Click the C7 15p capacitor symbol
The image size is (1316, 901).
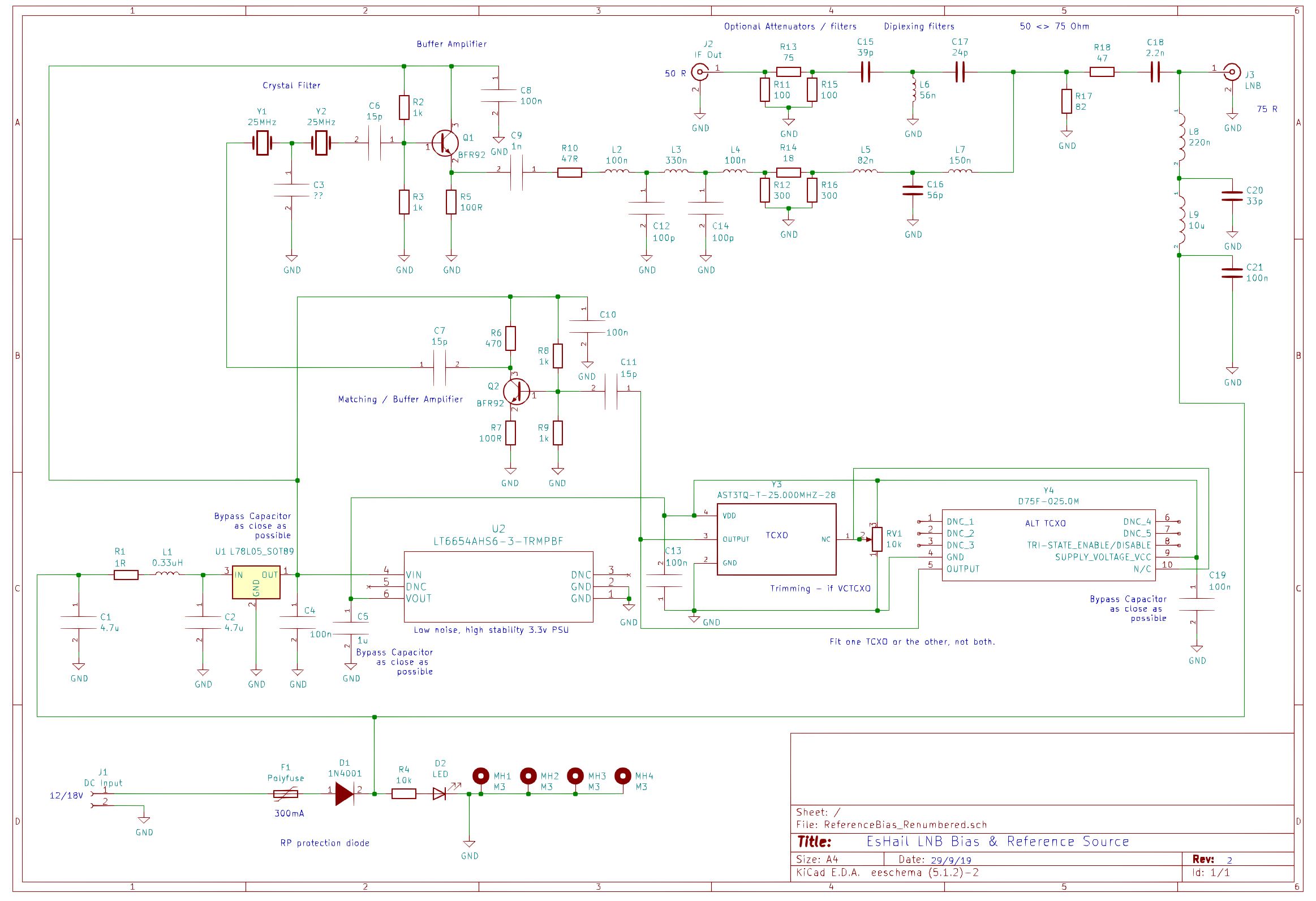[440, 367]
